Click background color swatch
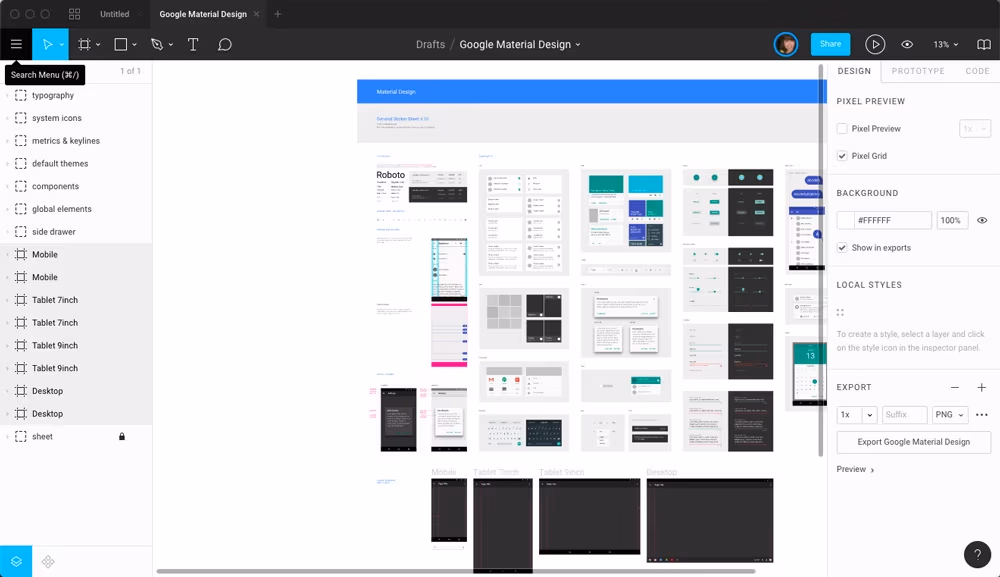 [x=846, y=221]
